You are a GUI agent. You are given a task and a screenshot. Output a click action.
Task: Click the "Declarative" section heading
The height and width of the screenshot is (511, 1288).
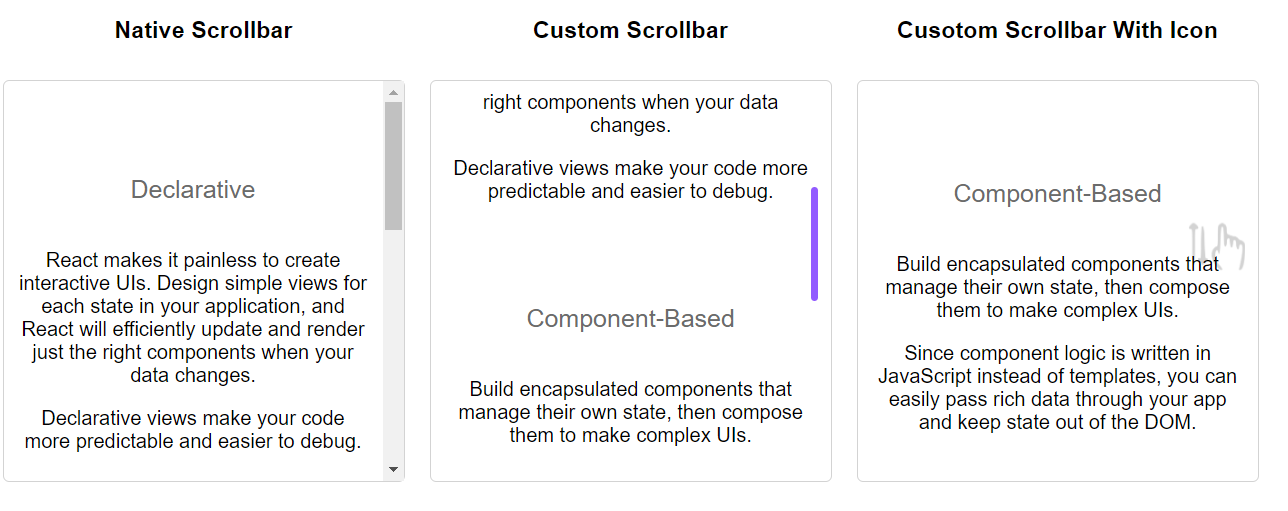(x=193, y=189)
